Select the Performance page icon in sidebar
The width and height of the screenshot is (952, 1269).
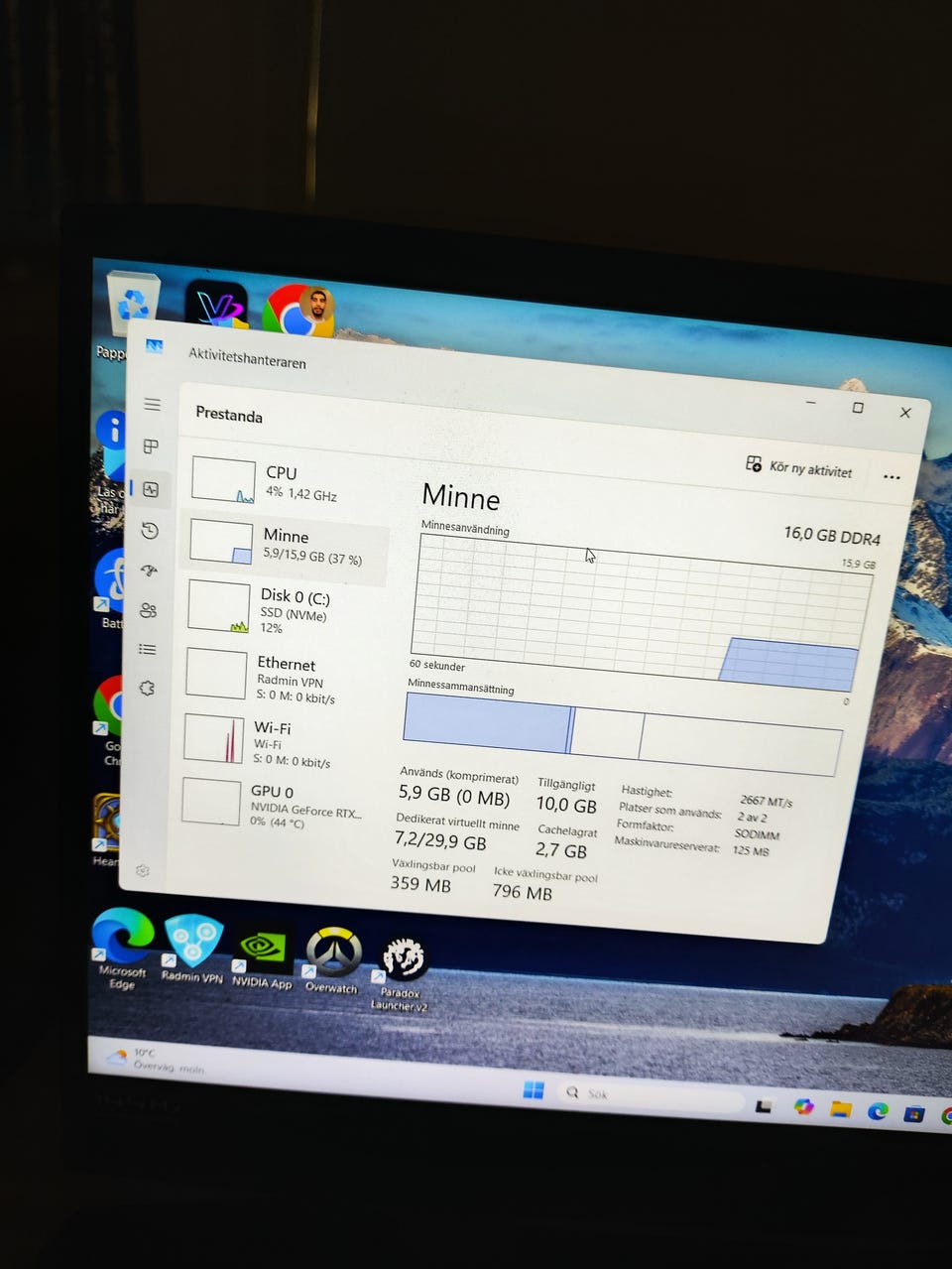click(151, 489)
